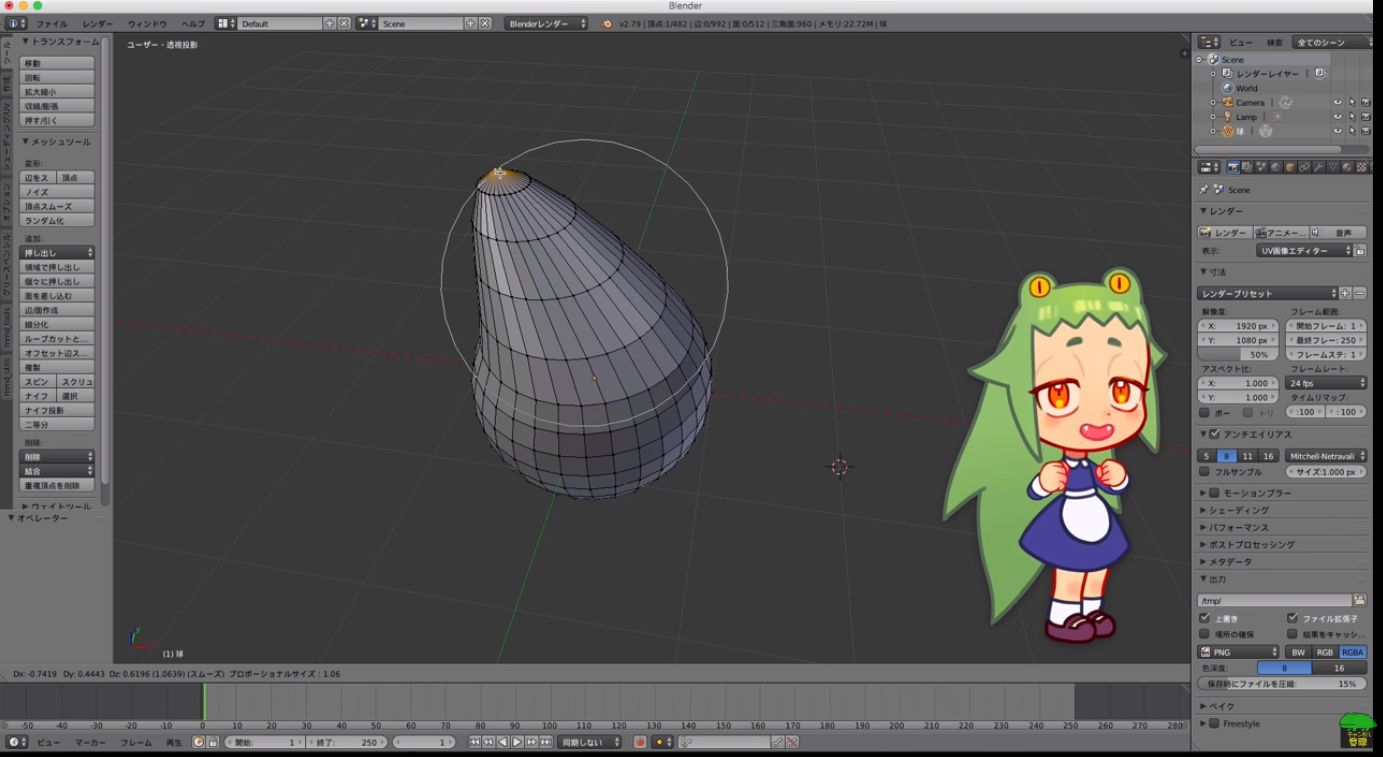The width and height of the screenshot is (1383, 757).
Task: Open the Object properties tab cube icon
Action: coord(1290,167)
